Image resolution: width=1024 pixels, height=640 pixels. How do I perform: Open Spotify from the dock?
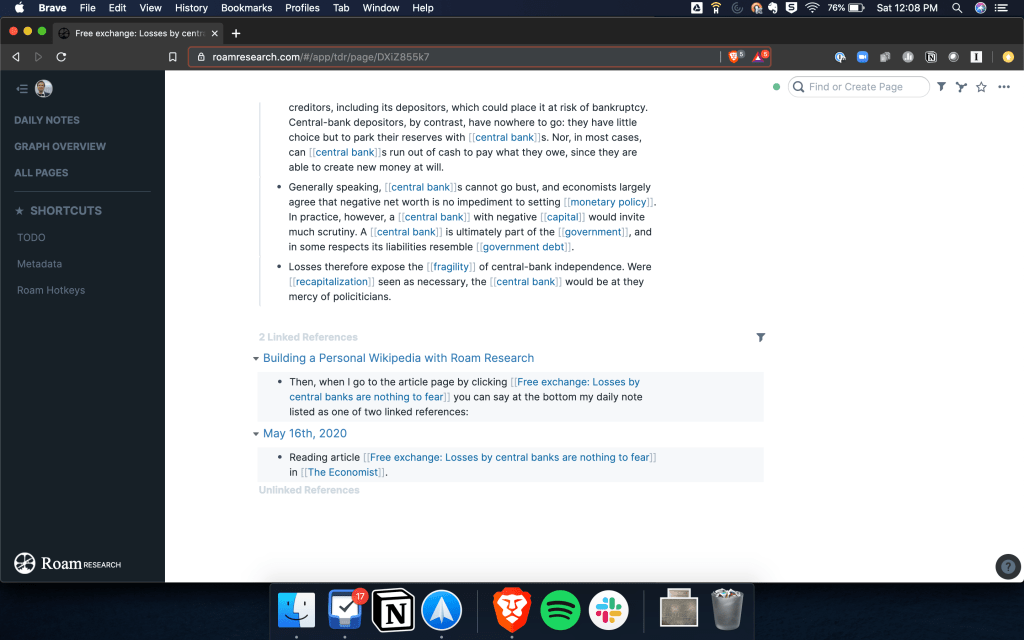point(560,609)
